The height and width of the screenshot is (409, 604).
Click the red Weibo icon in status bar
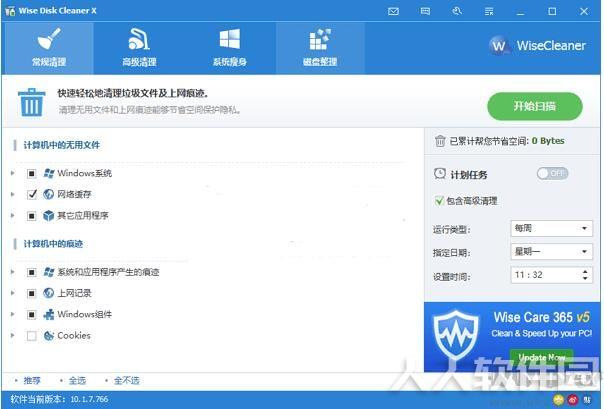572,400
